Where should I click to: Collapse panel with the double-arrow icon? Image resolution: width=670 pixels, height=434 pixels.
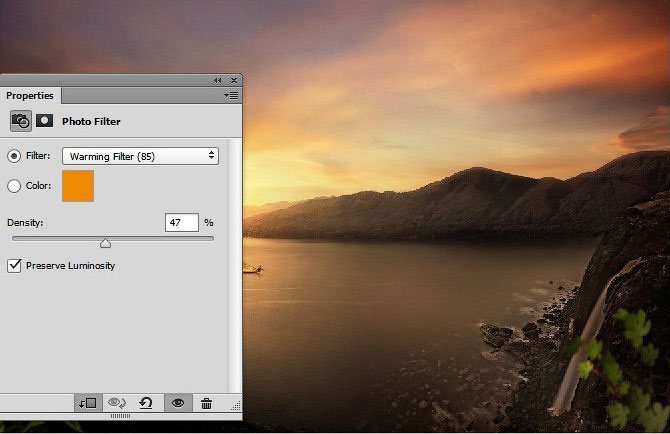point(217,80)
